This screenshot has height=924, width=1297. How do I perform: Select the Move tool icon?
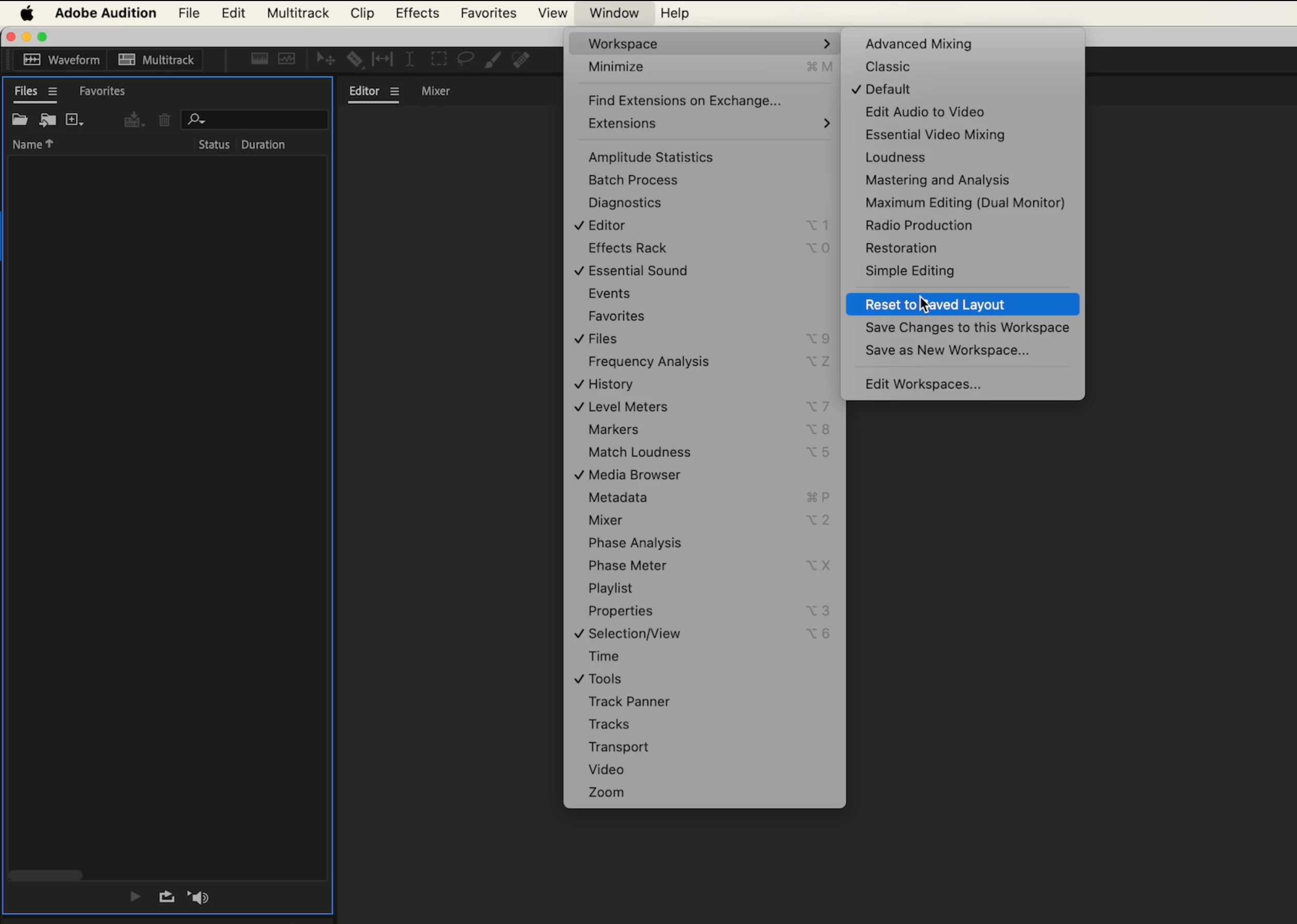point(326,59)
